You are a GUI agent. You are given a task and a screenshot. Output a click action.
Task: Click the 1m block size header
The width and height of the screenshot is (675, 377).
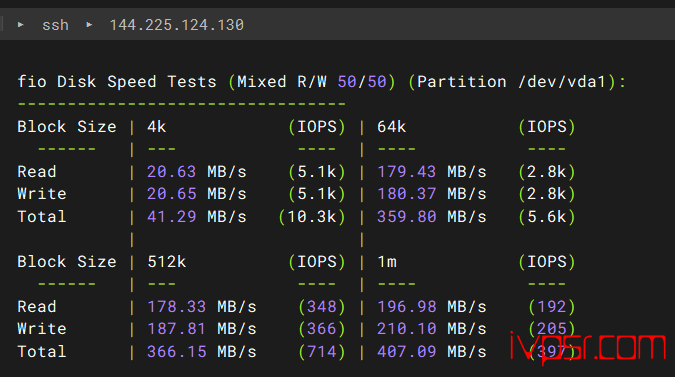click(x=387, y=262)
